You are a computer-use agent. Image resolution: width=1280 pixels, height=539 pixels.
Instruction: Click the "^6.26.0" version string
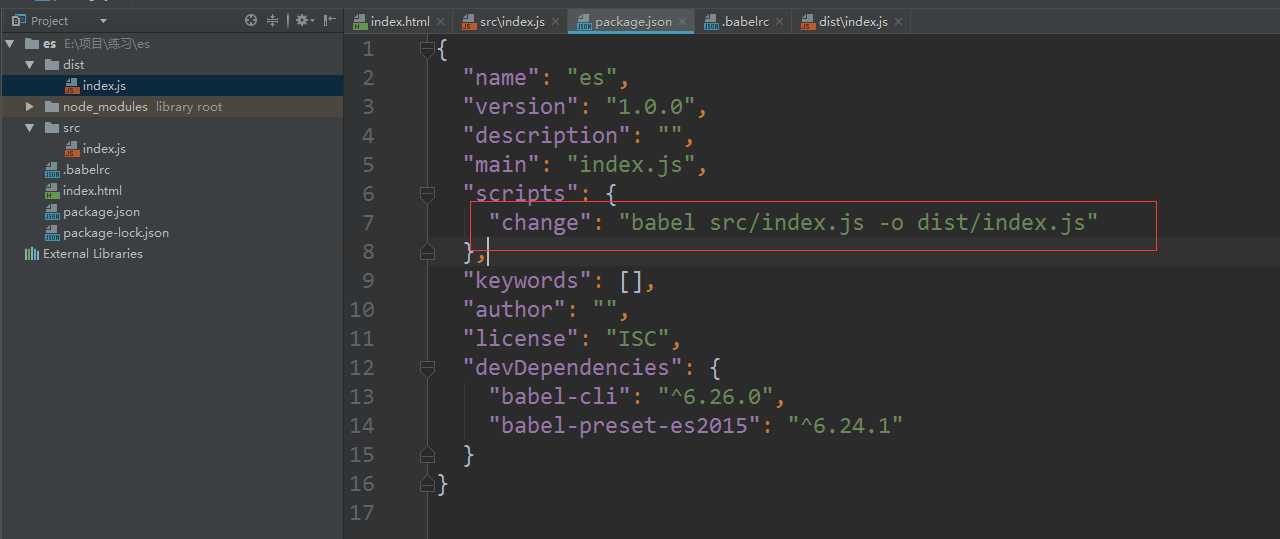coord(716,396)
